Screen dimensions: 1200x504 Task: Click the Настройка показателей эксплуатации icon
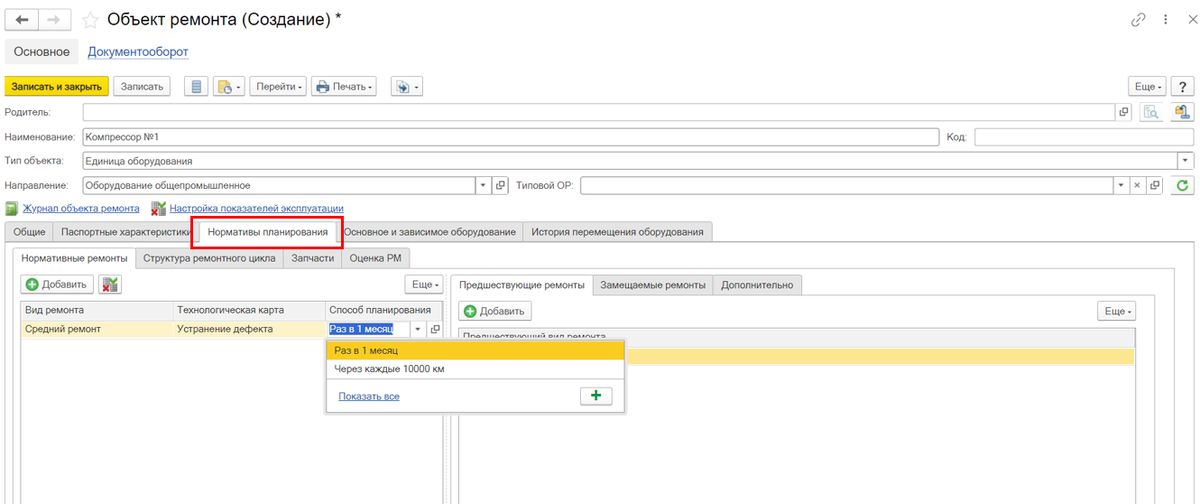pyautogui.click(x=158, y=208)
